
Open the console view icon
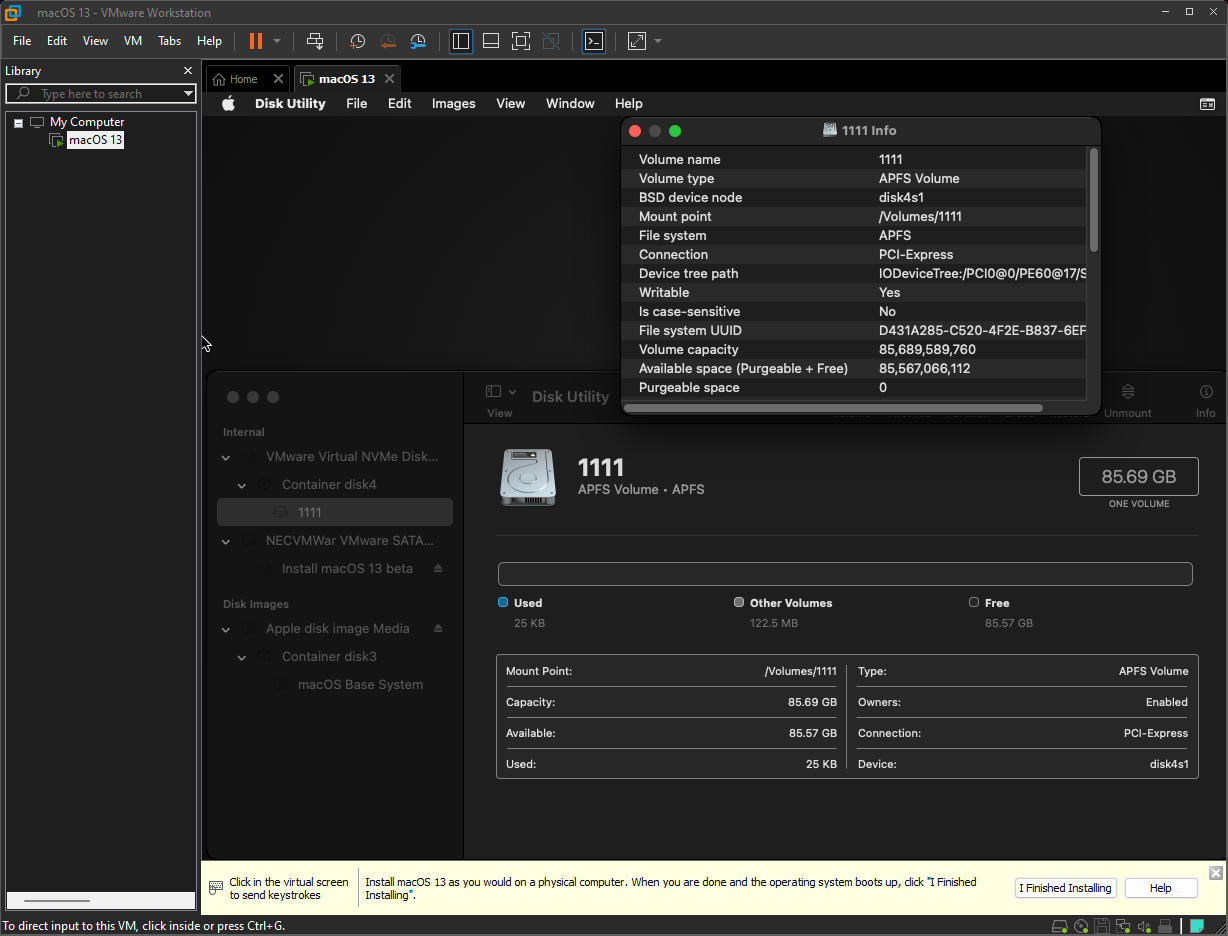594,41
